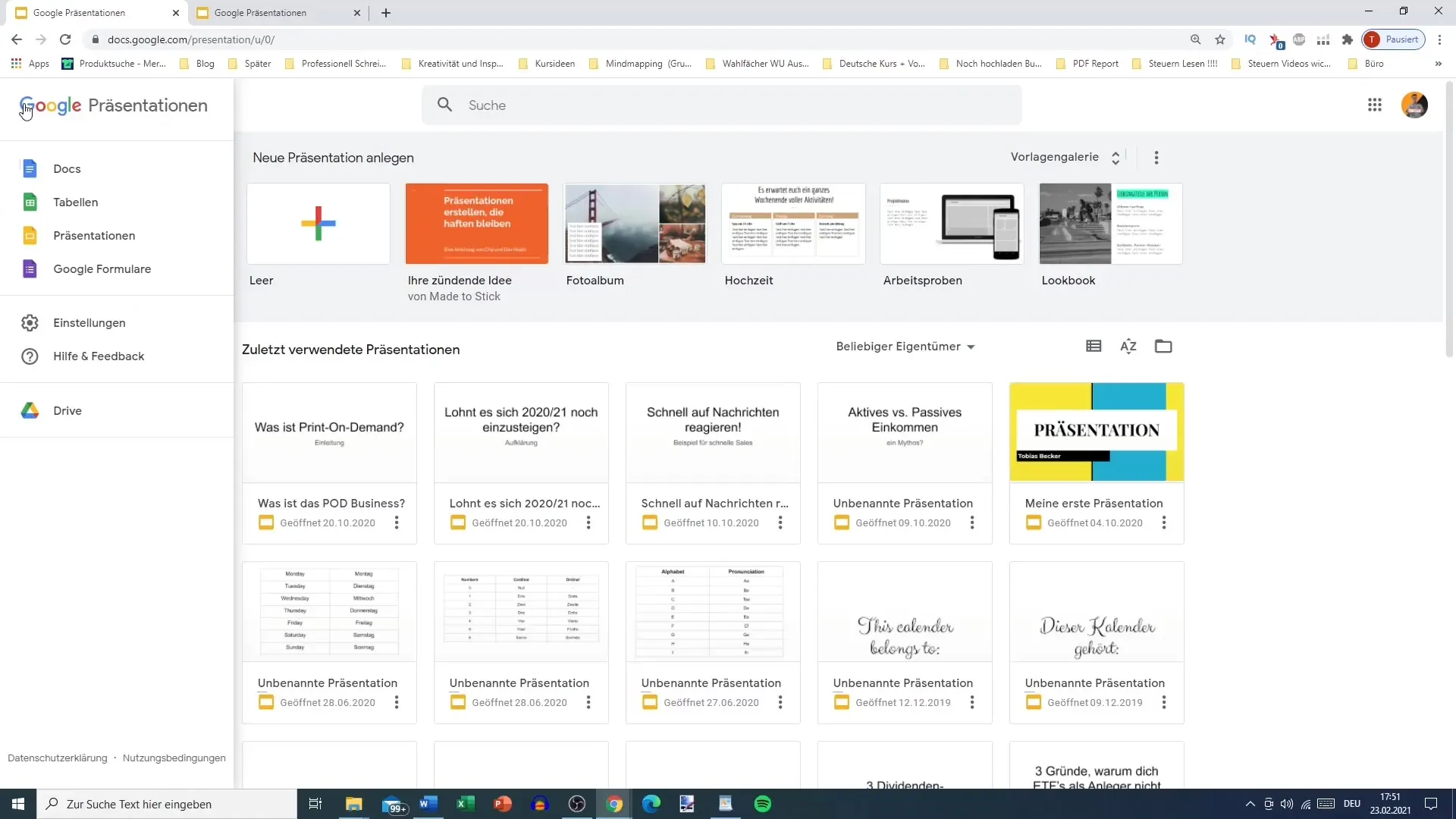
Task: Open the 'Aktives vs. Passives Einkommen' thumbnail
Action: click(x=905, y=432)
